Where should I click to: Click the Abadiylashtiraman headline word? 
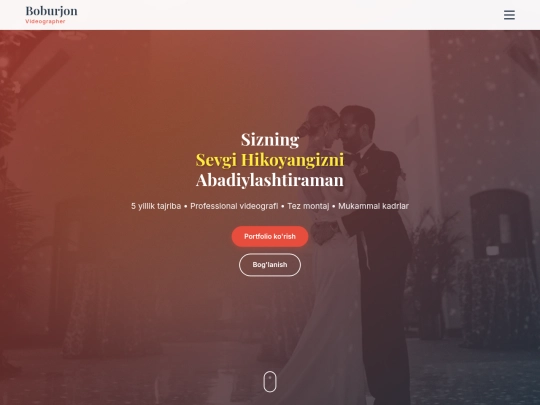click(270, 180)
